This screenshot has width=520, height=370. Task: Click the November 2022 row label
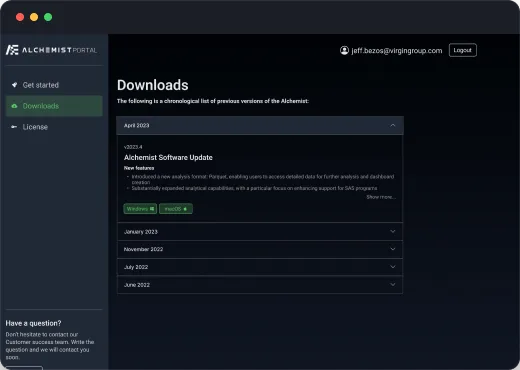tap(143, 249)
